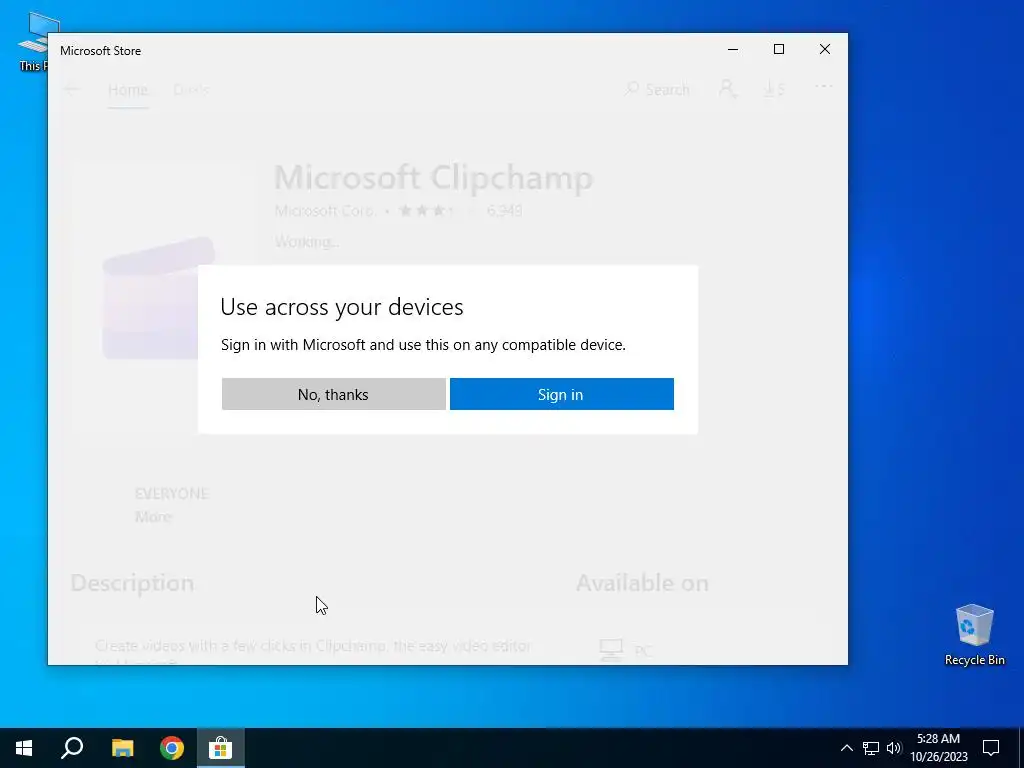1024x768 pixels.
Task: Click the 'Use across your devices' heading
Action: [342, 307]
